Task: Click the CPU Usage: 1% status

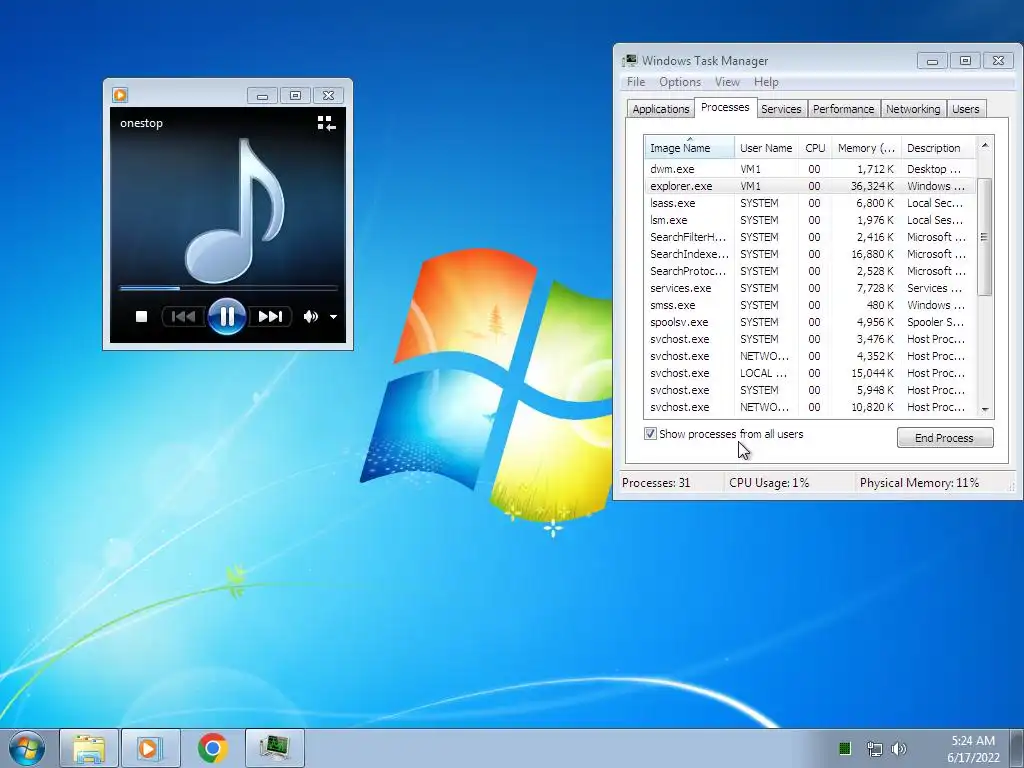Action: [x=769, y=483]
